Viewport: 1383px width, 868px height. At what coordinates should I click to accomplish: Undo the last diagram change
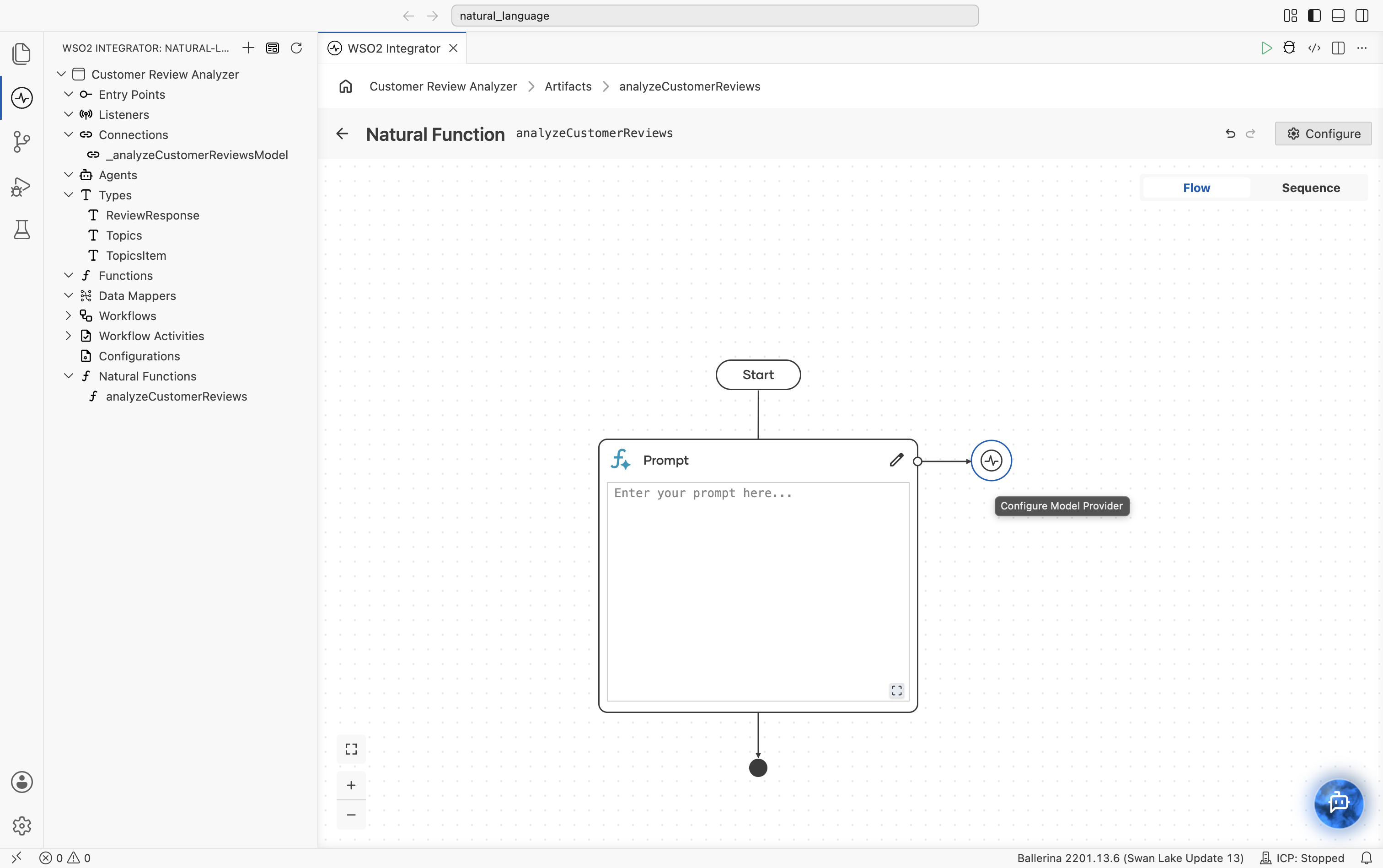click(x=1230, y=134)
